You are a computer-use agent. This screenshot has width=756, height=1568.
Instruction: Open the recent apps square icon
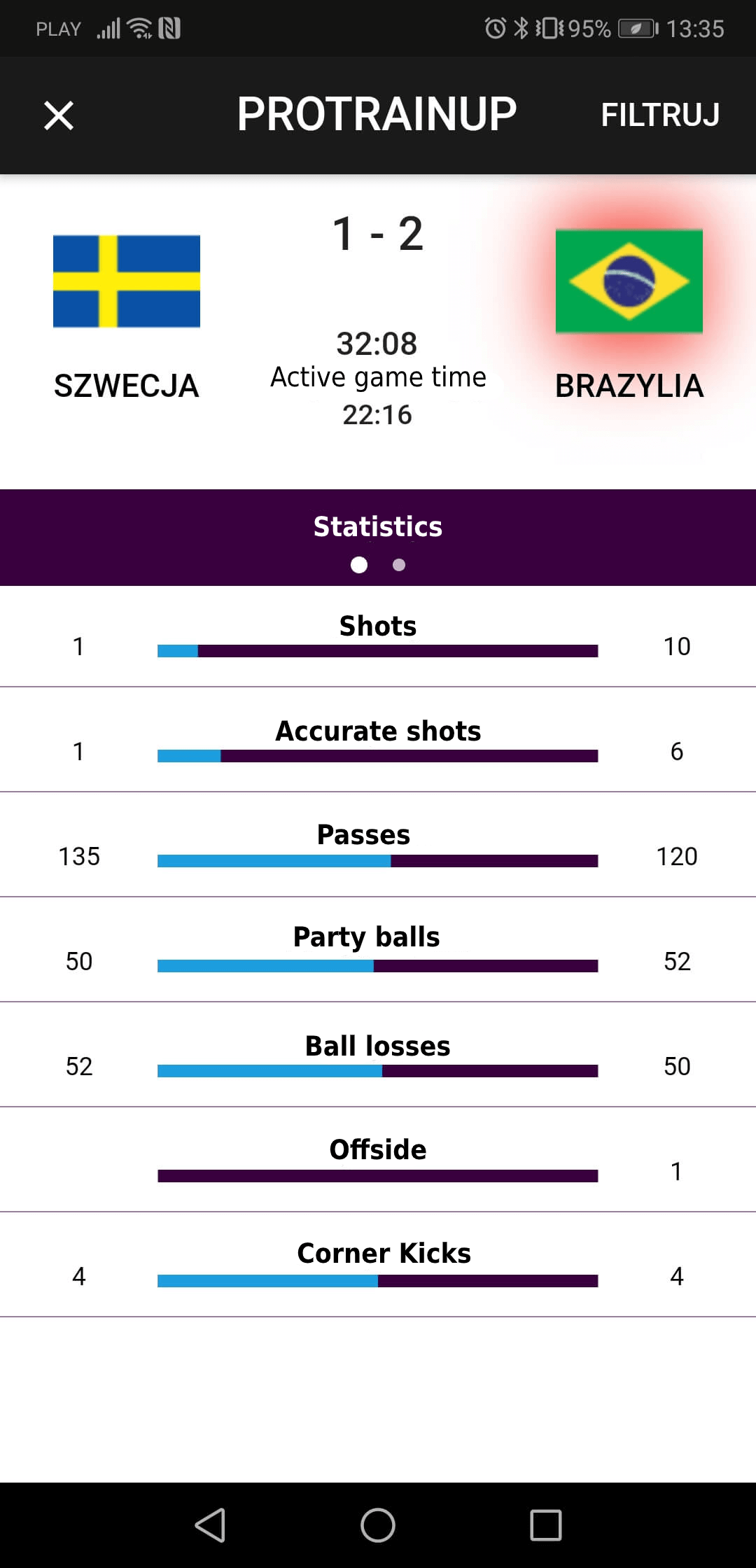(x=545, y=1525)
